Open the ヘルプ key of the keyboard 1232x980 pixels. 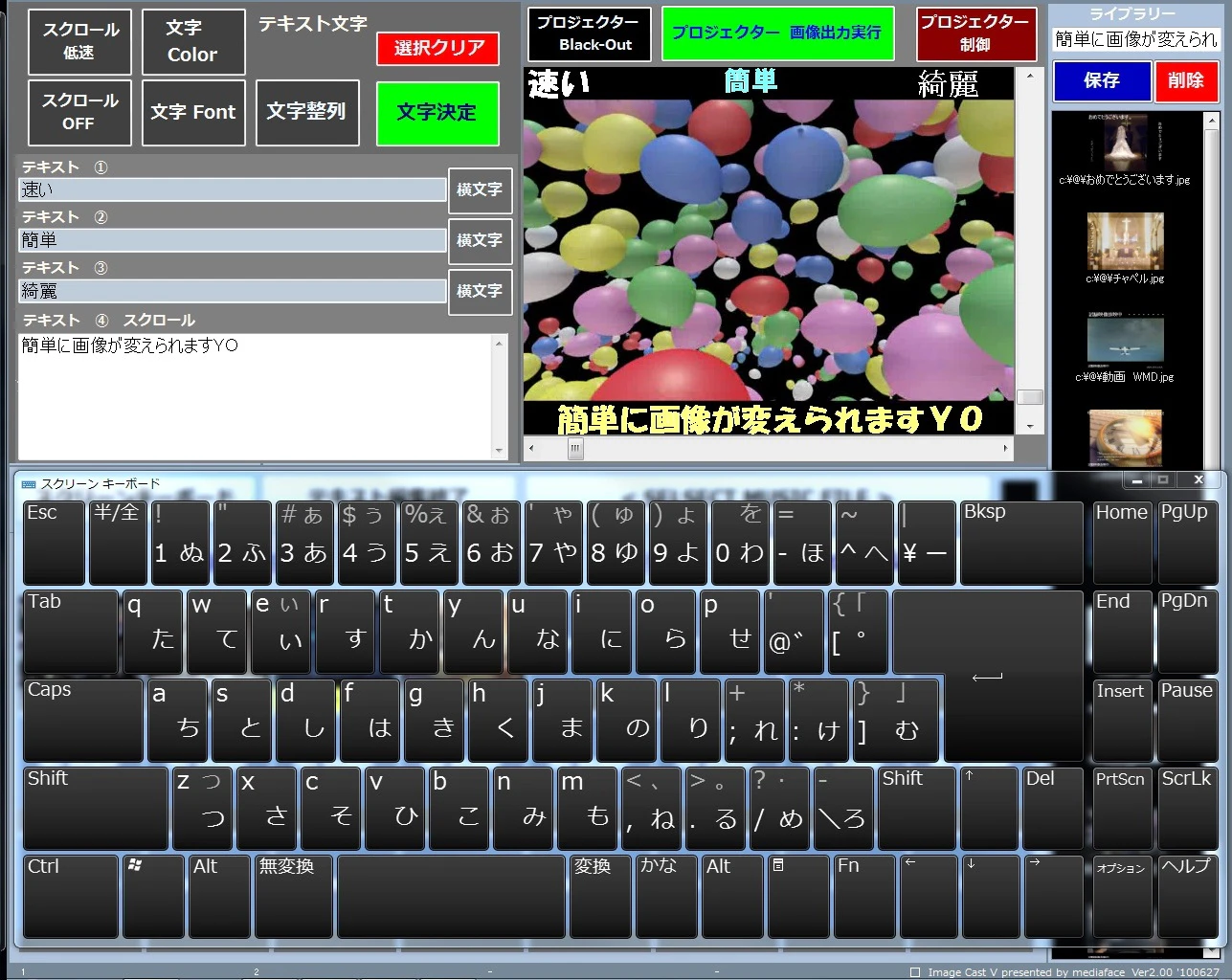[1187, 896]
